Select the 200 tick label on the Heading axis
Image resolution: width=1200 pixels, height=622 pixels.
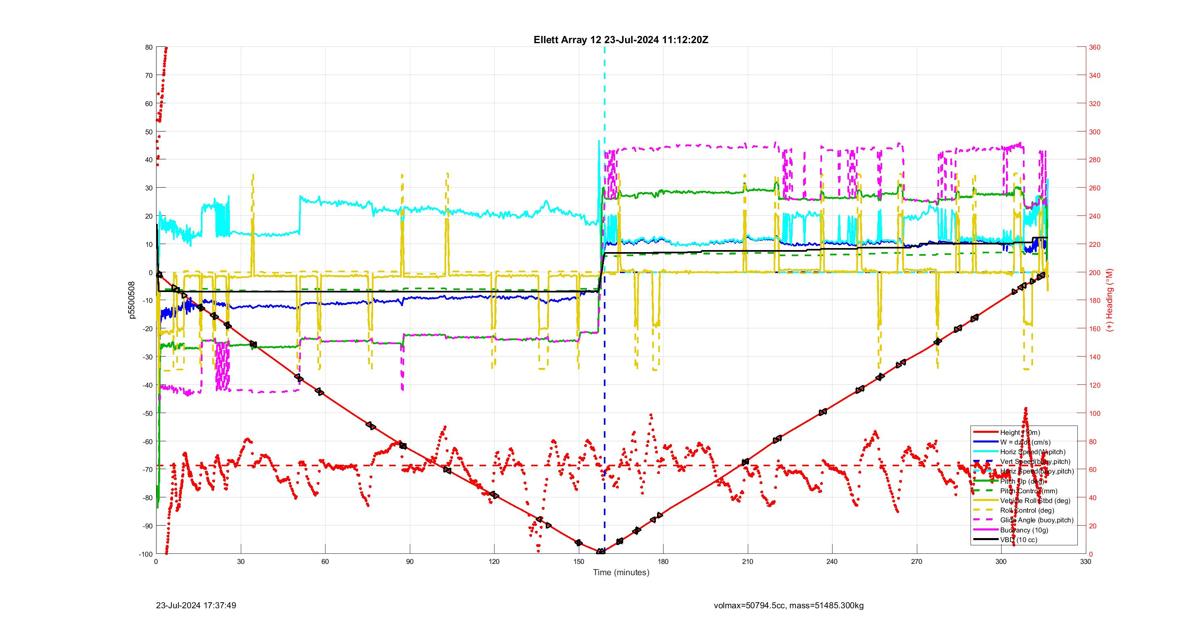click(x=1096, y=272)
